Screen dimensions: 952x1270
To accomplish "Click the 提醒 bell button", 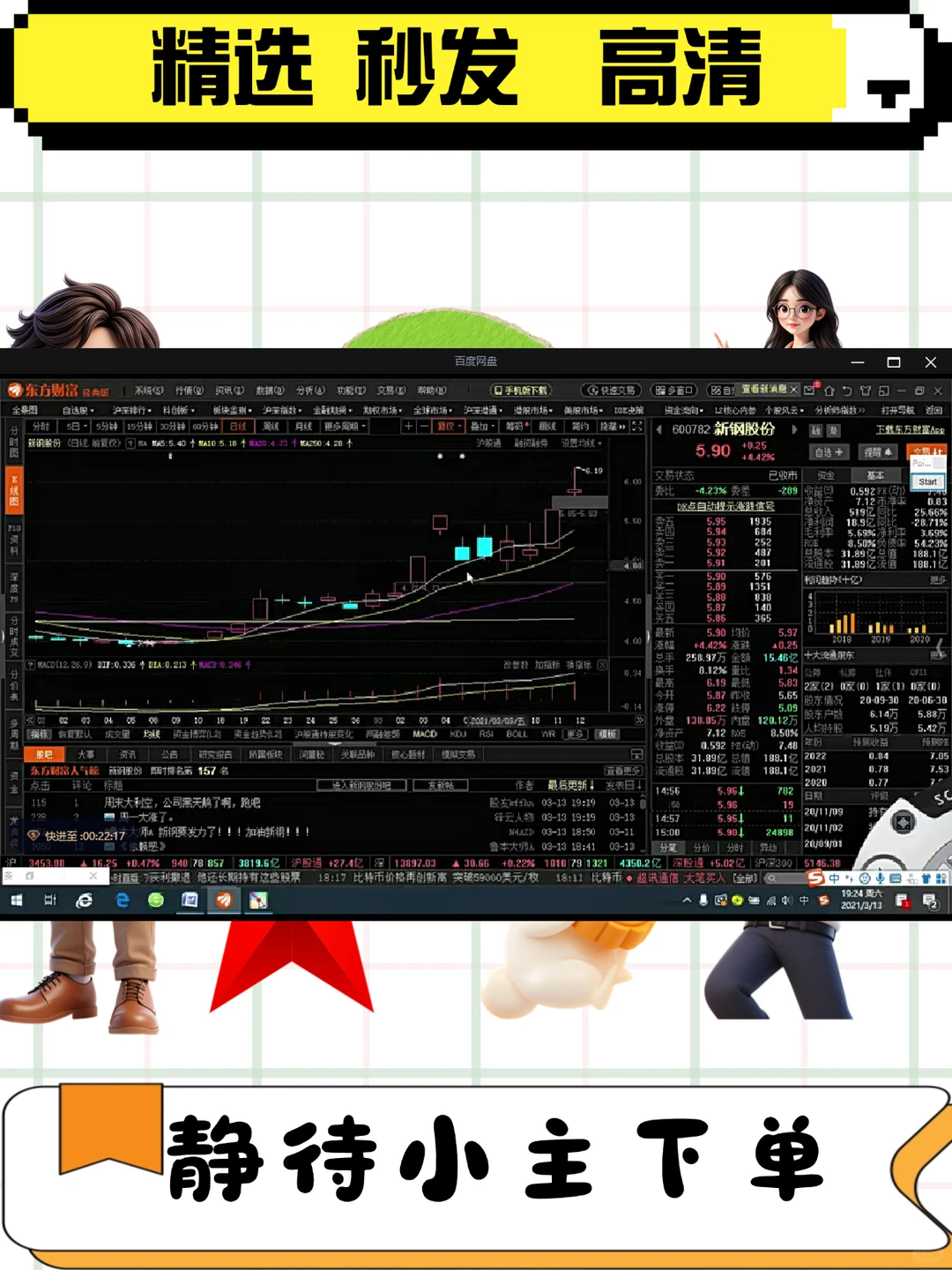I will pos(877,452).
